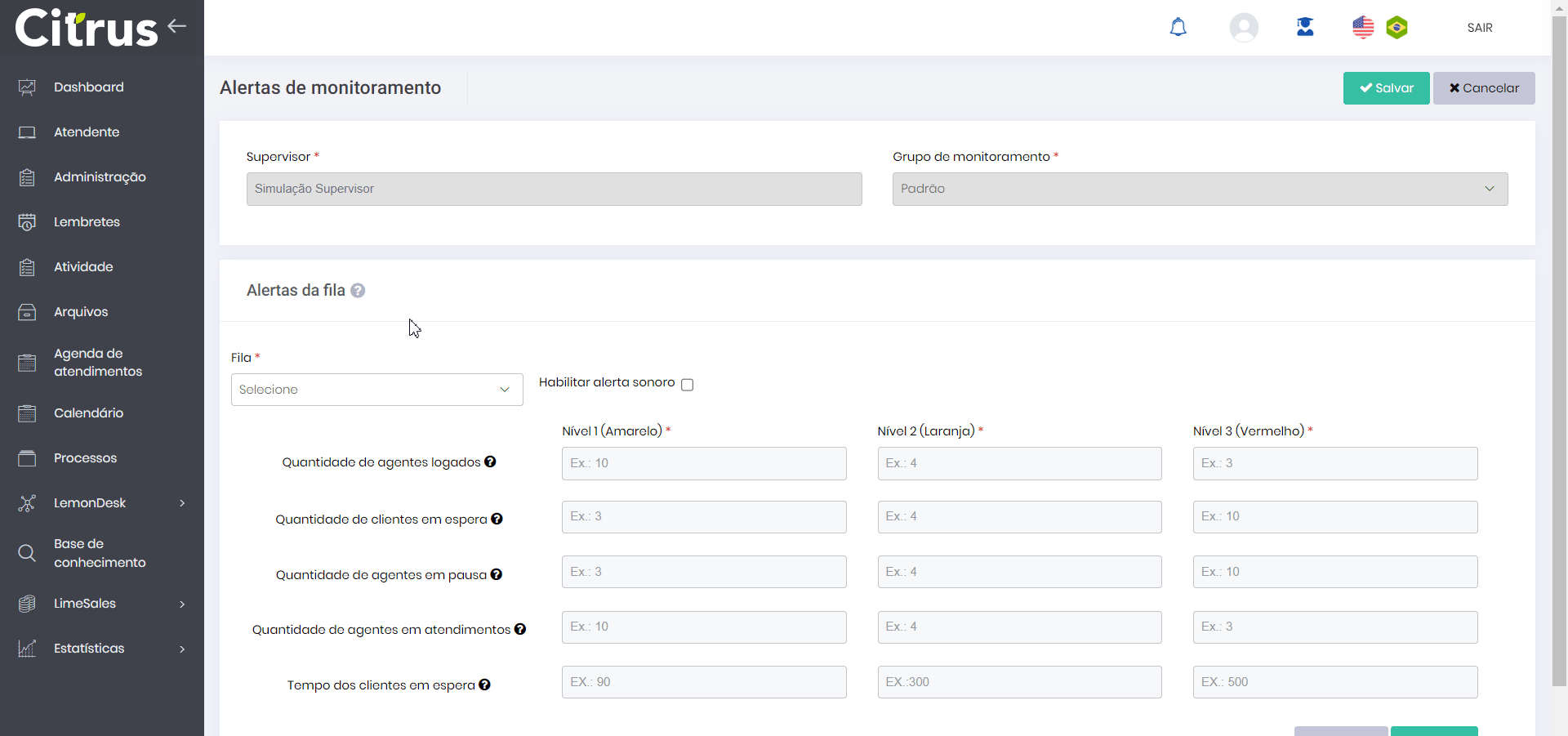Switch language with the Brazil flag
This screenshot has width=1568, height=736.
click(x=1397, y=28)
